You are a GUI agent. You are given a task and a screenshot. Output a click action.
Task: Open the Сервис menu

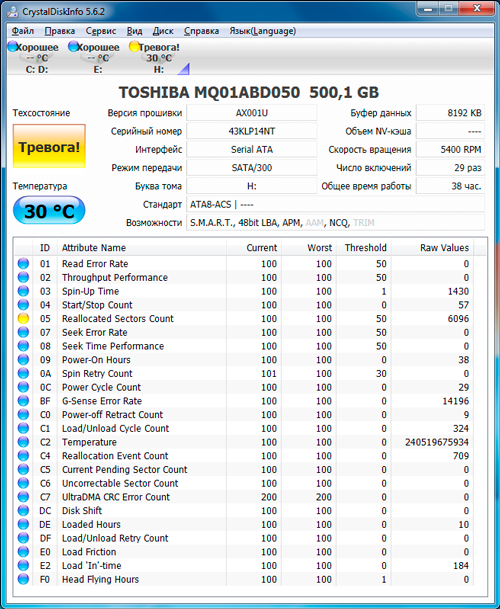click(101, 31)
